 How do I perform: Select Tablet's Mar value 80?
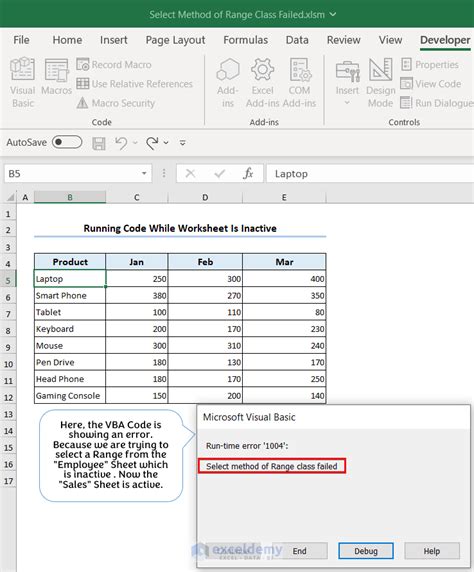tap(284, 312)
